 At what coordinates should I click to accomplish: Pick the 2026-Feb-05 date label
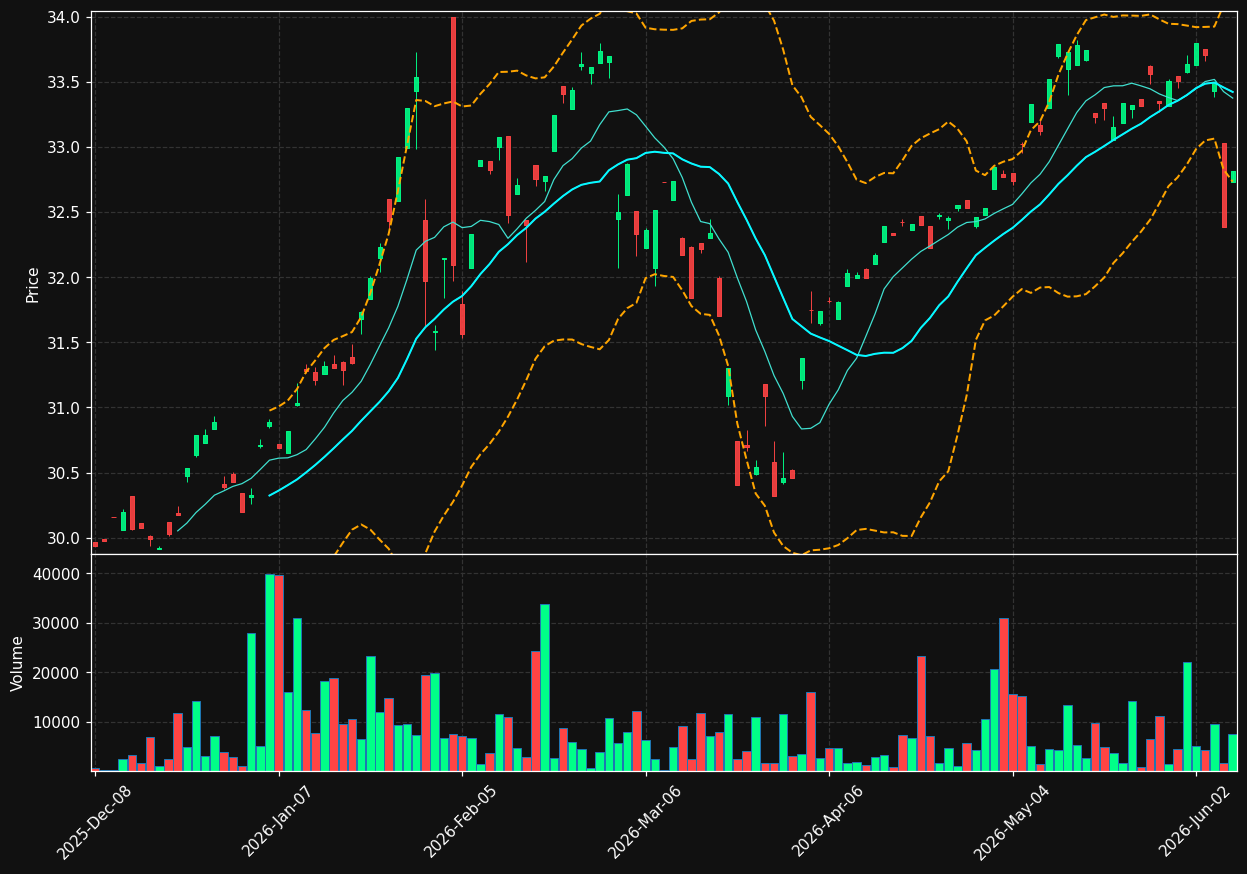pyautogui.click(x=462, y=821)
